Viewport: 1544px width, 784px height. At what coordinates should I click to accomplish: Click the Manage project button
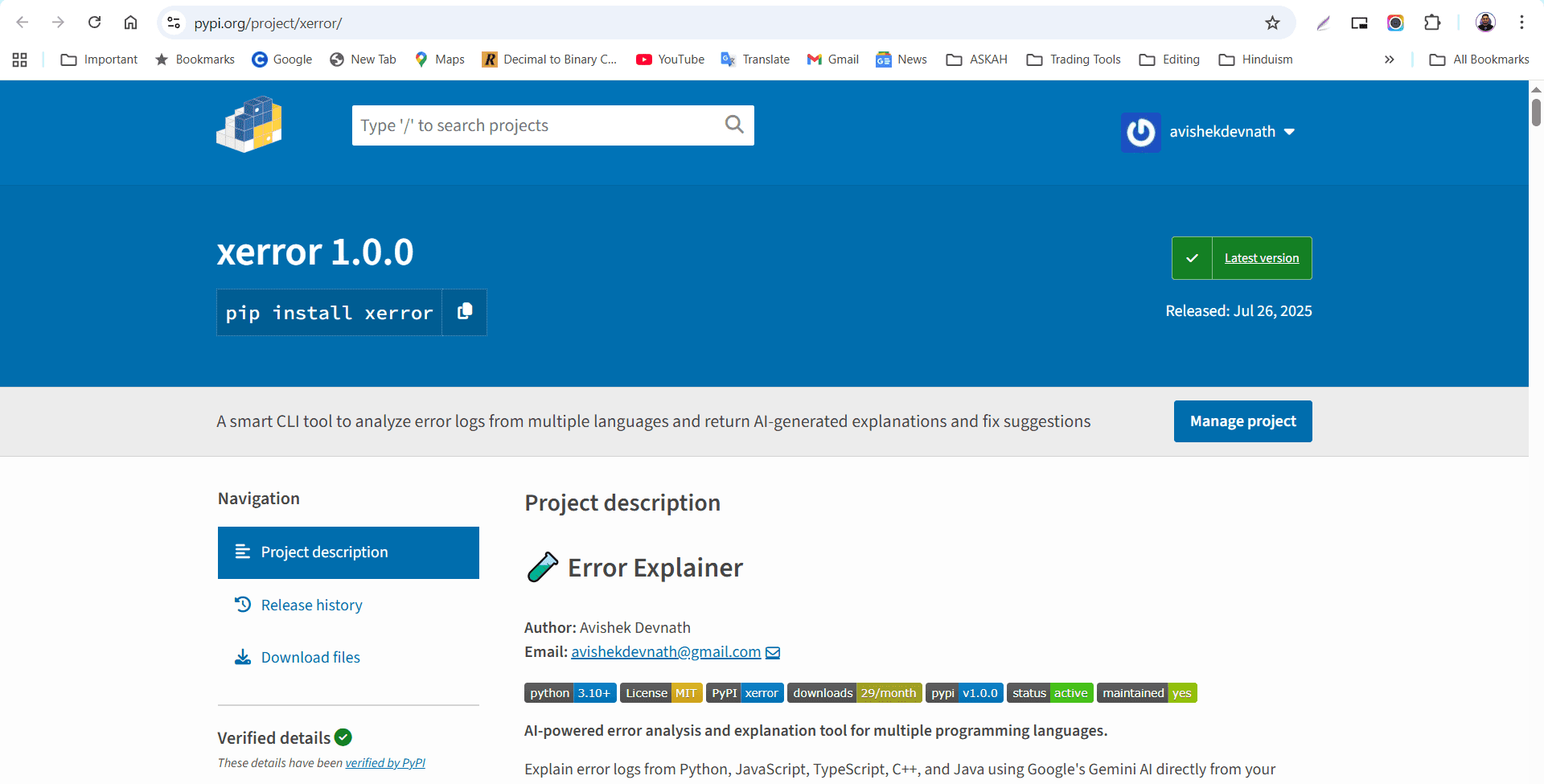1242,421
